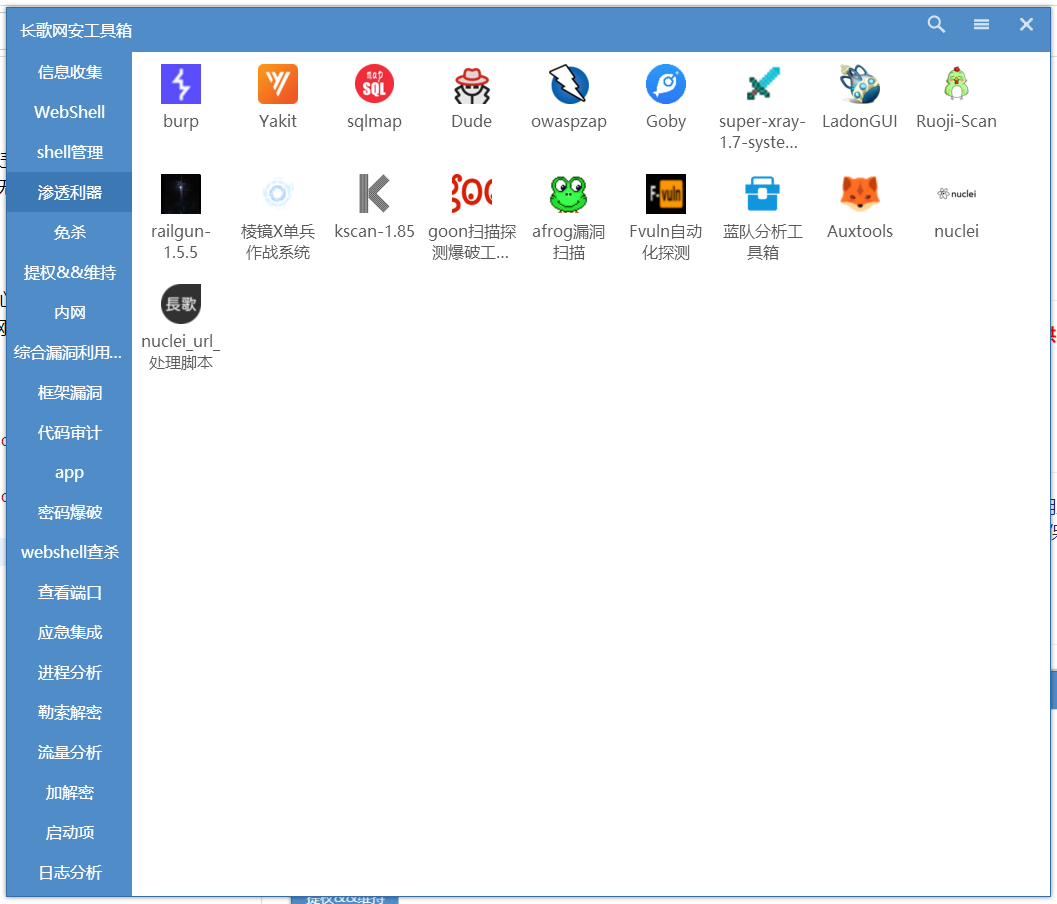Launch the goon扫描探测爆破工具 icon
This screenshot has height=904, width=1057.
(471, 194)
